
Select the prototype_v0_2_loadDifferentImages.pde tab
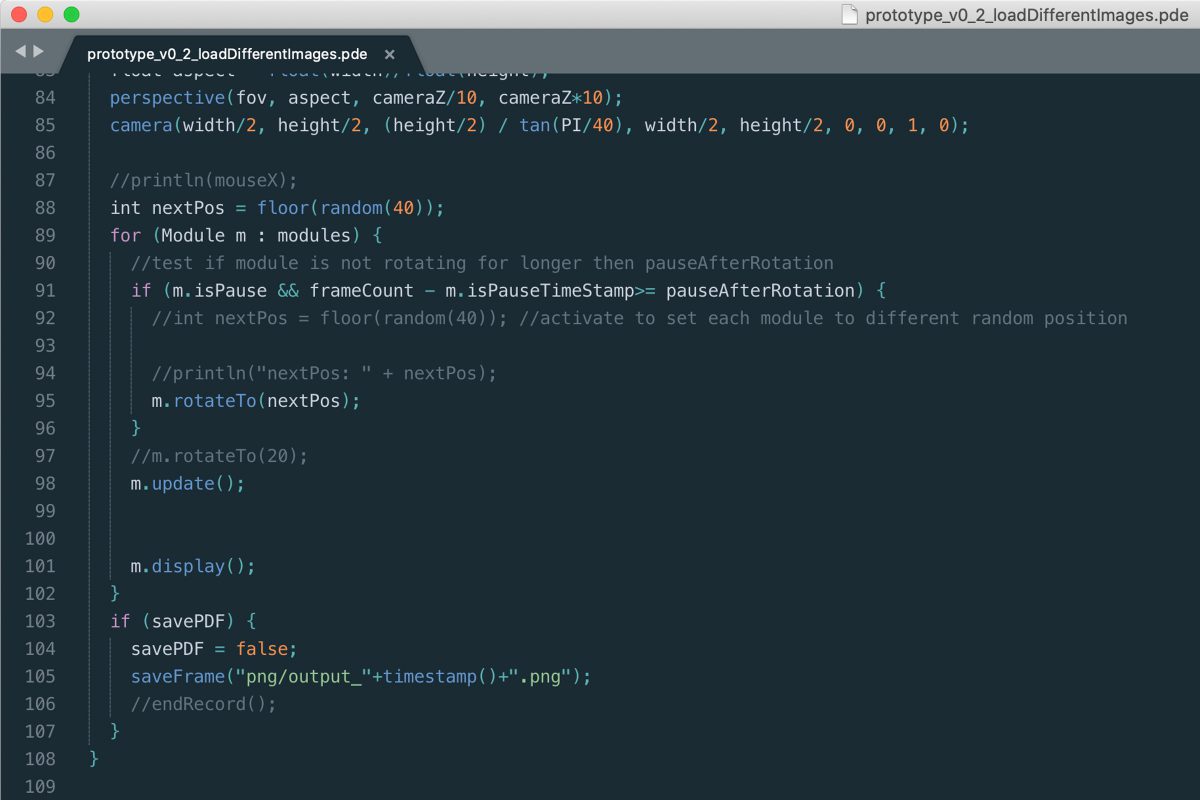[226, 55]
